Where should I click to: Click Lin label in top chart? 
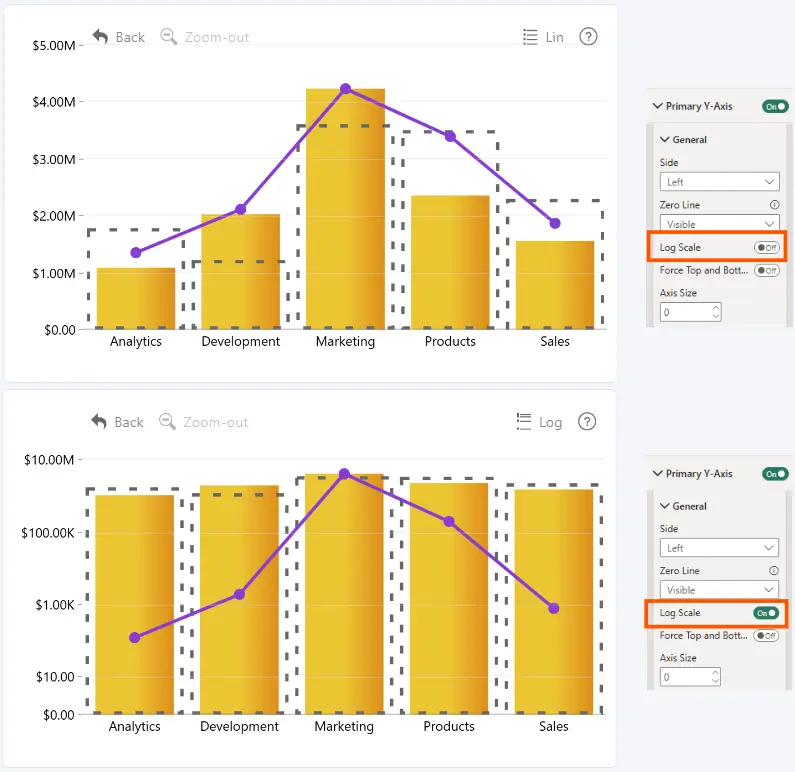coord(555,37)
